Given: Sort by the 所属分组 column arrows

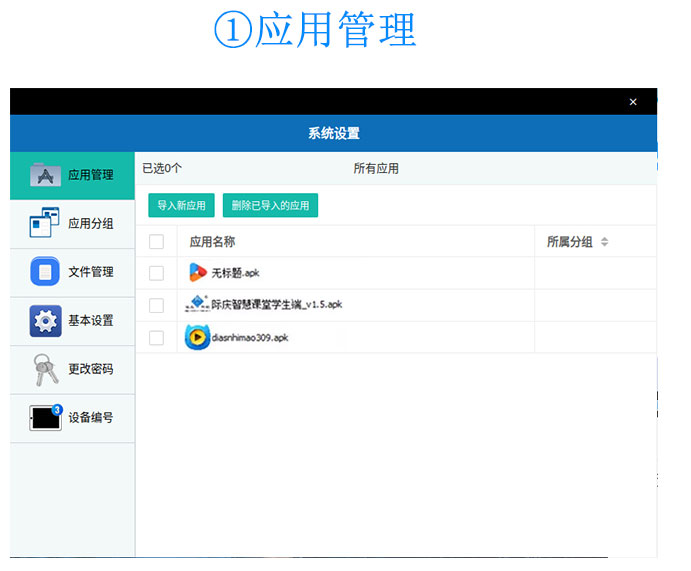Looking at the screenshot, I should 605,242.
